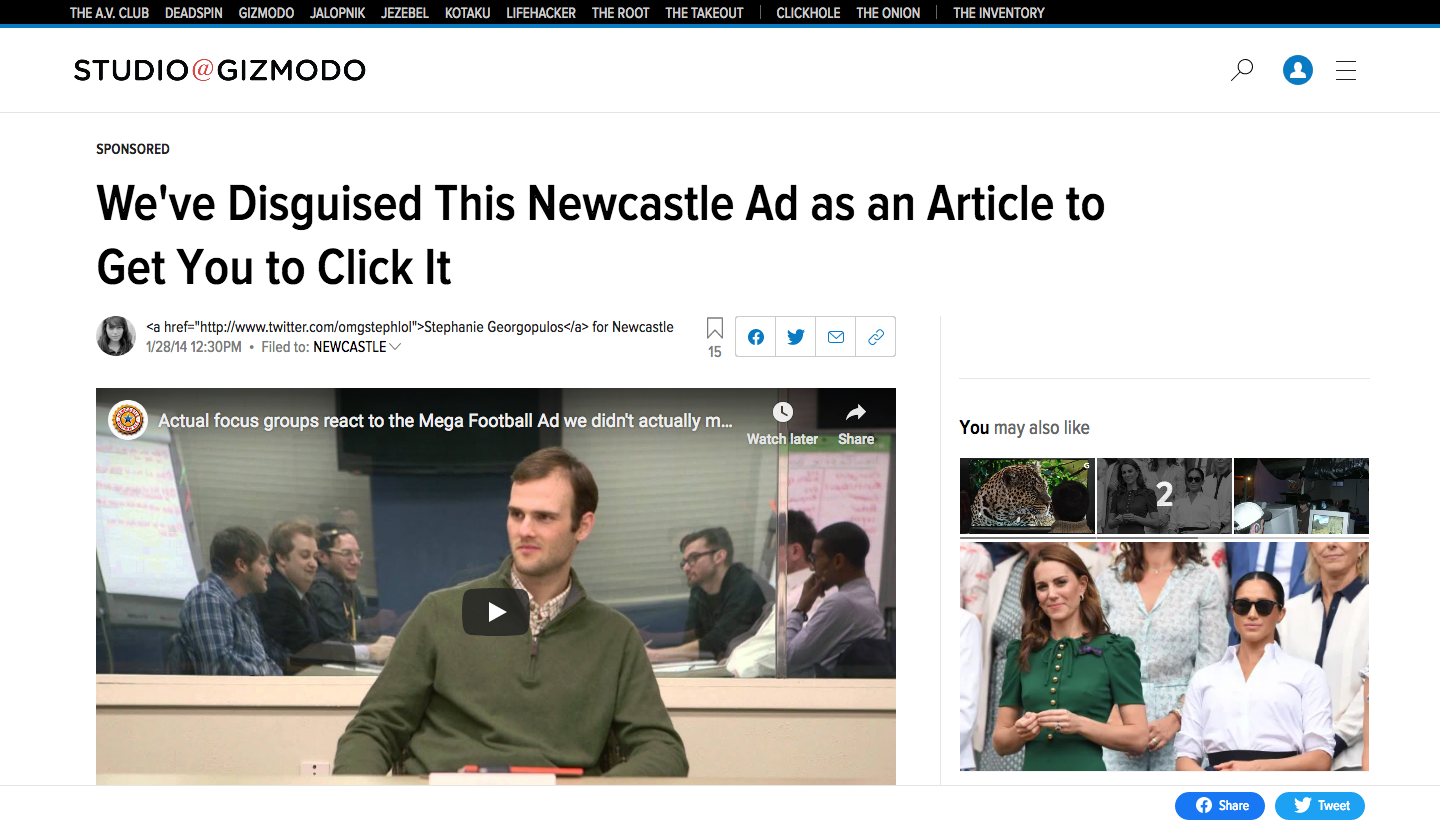Click the video Share arrow icon
This screenshot has width=1440, height=826.
click(856, 412)
